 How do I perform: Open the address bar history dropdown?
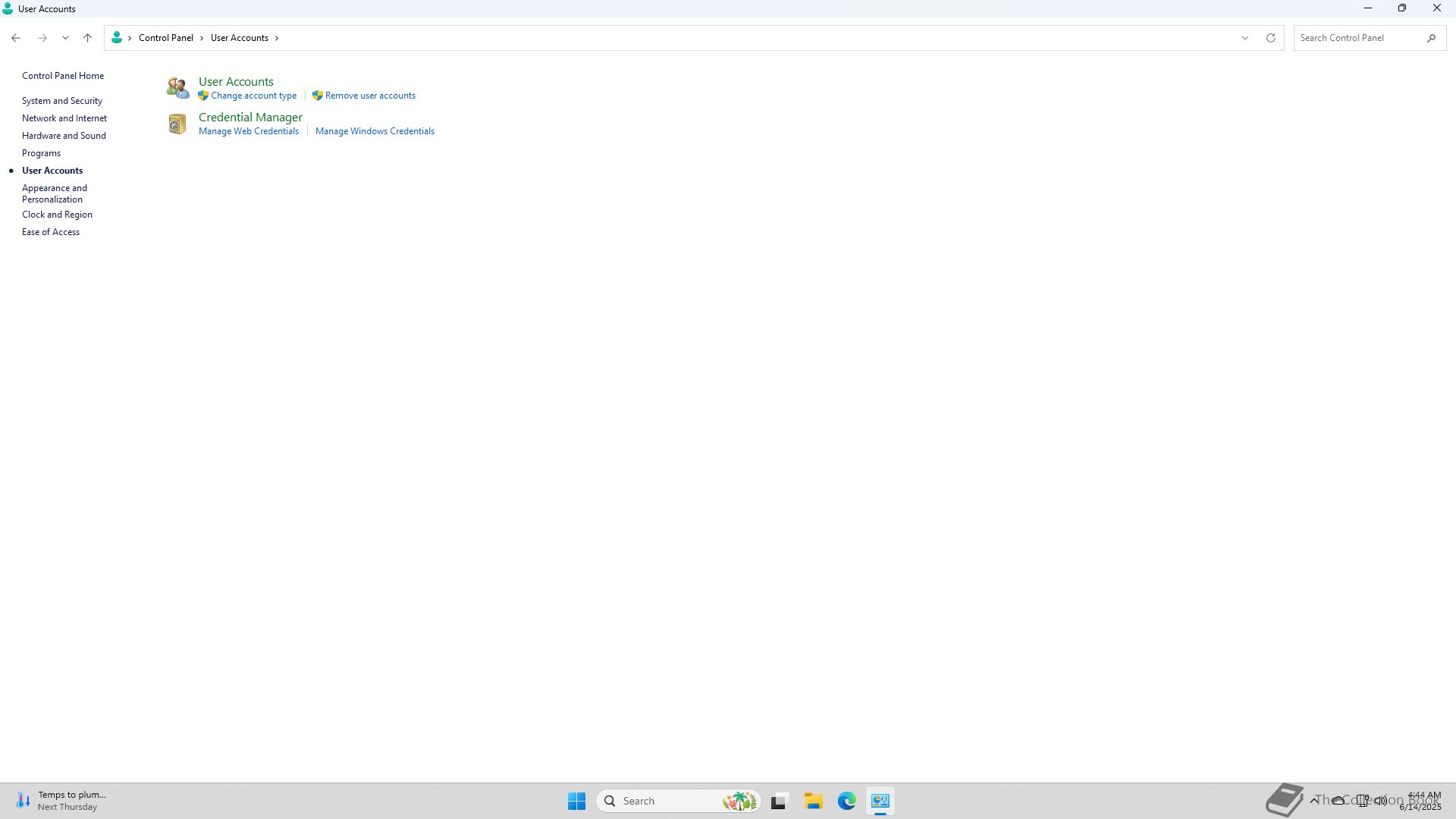point(1244,38)
